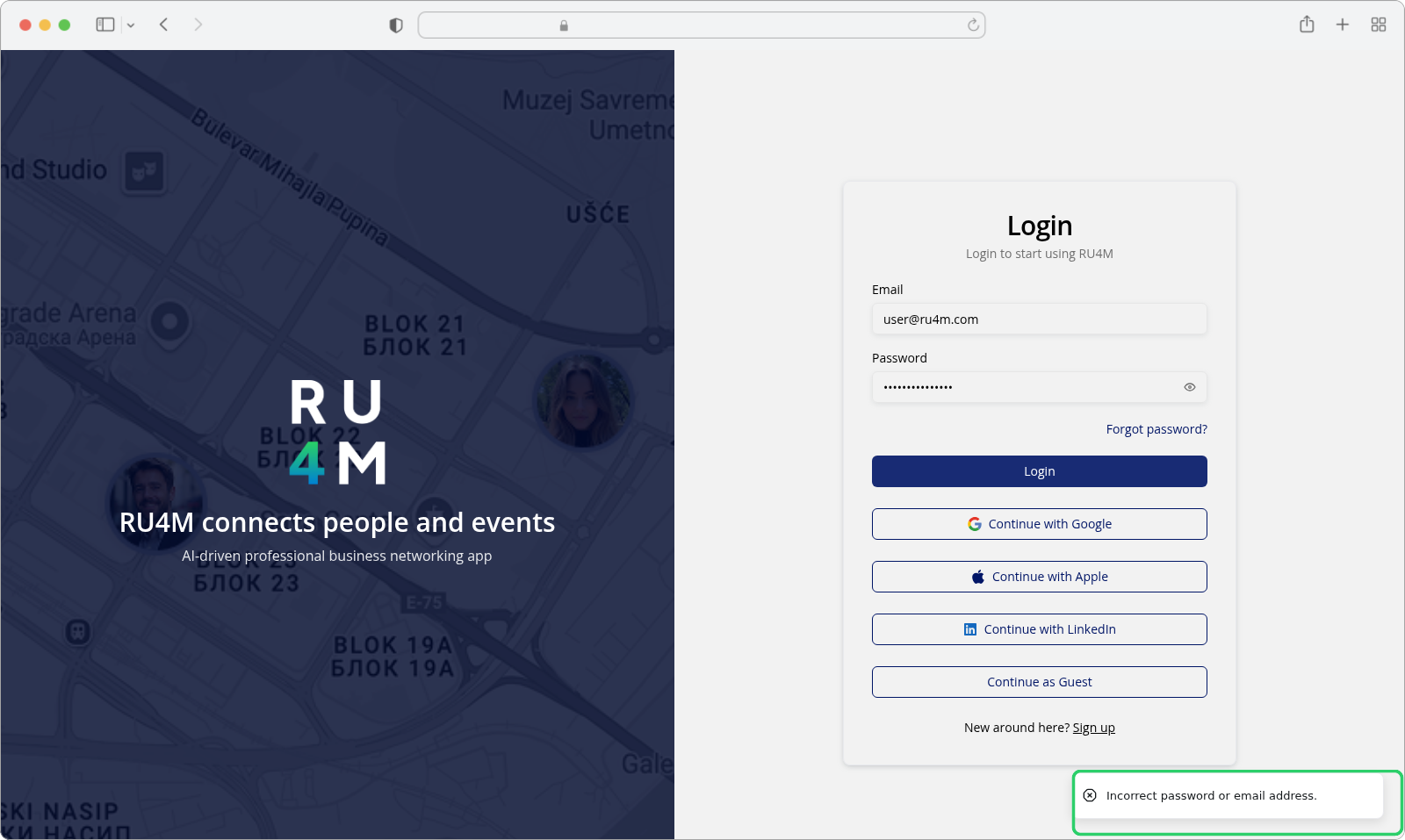
Task: Continue with Apple sign-in
Action: 1040,577
